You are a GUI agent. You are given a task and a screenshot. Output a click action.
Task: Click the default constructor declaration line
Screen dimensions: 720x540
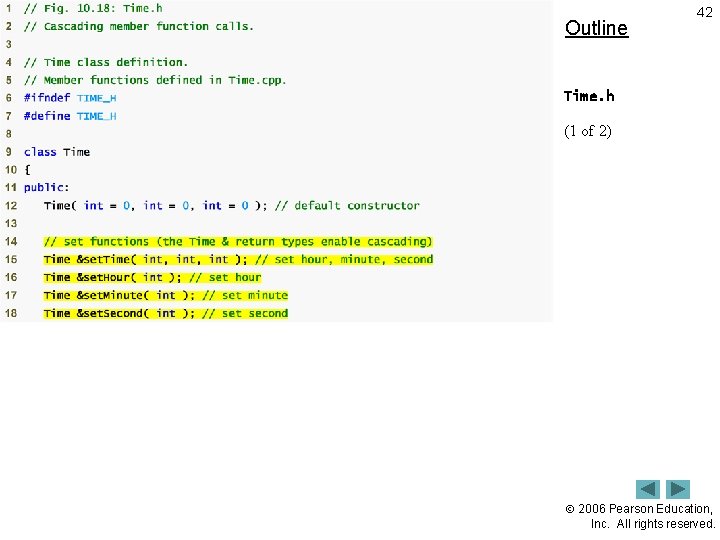pyautogui.click(x=232, y=205)
